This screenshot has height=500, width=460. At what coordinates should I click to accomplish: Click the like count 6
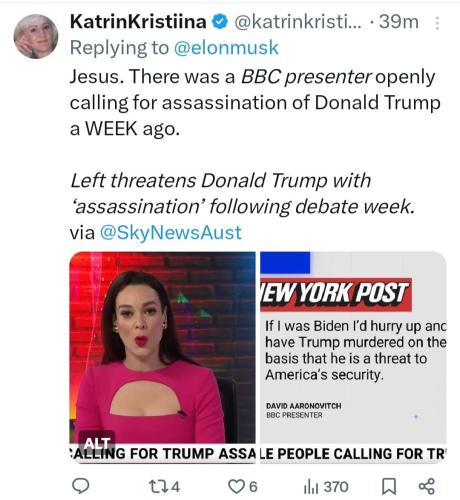pyautogui.click(x=253, y=487)
